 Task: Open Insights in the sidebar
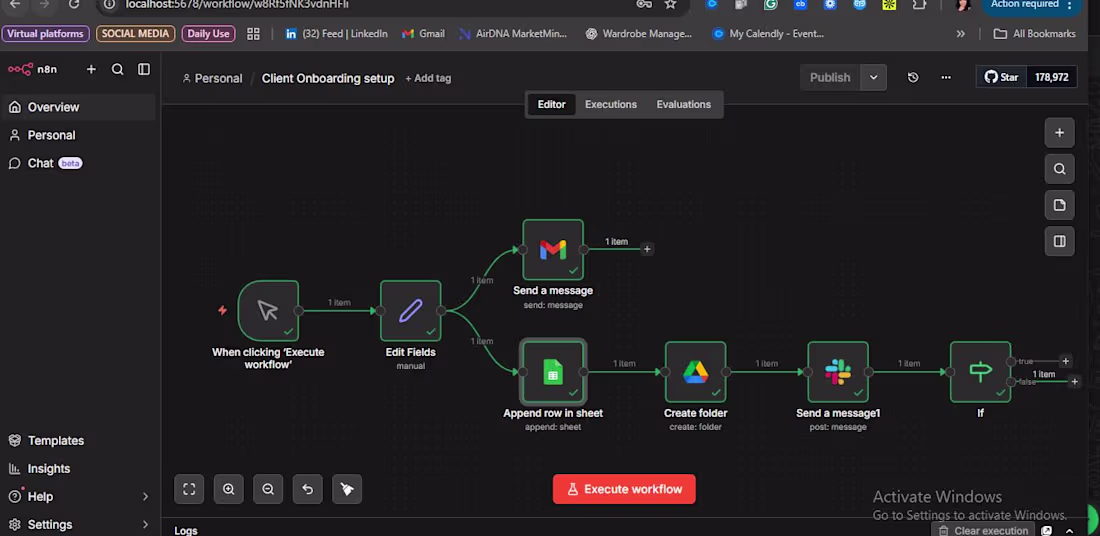tap(78, 469)
